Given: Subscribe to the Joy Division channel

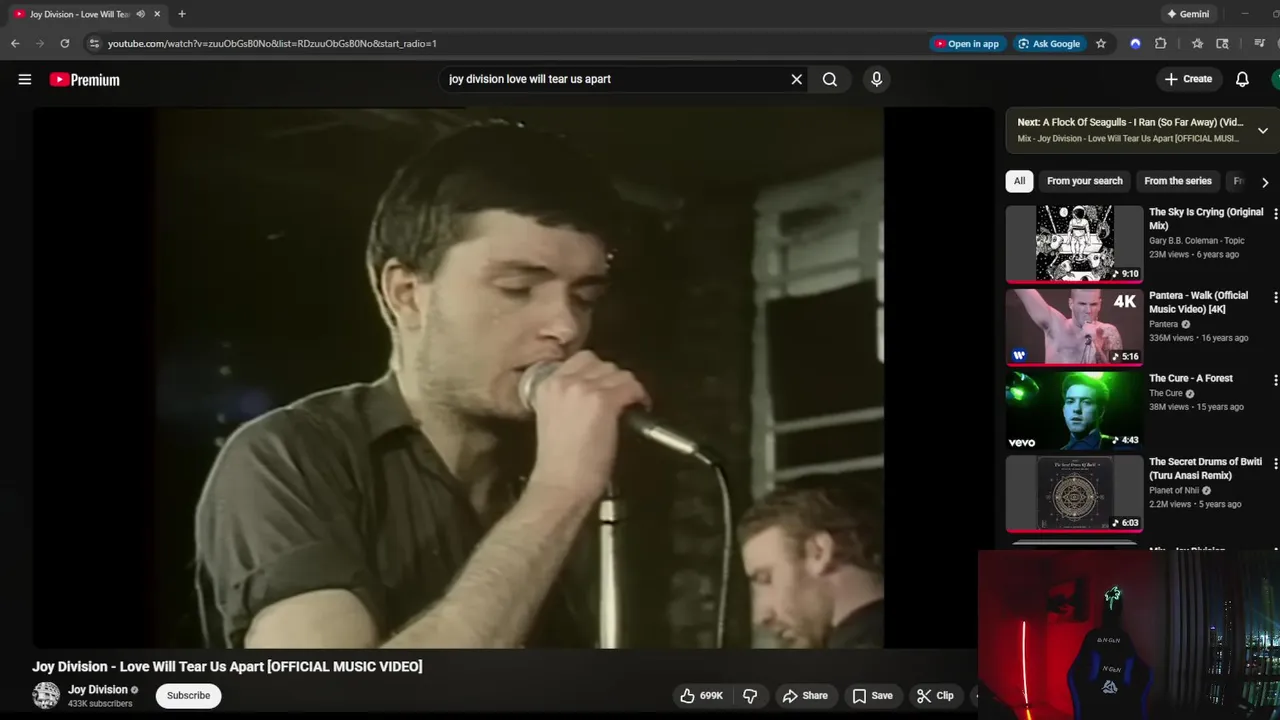Looking at the screenshot, I should click(188, 695).
